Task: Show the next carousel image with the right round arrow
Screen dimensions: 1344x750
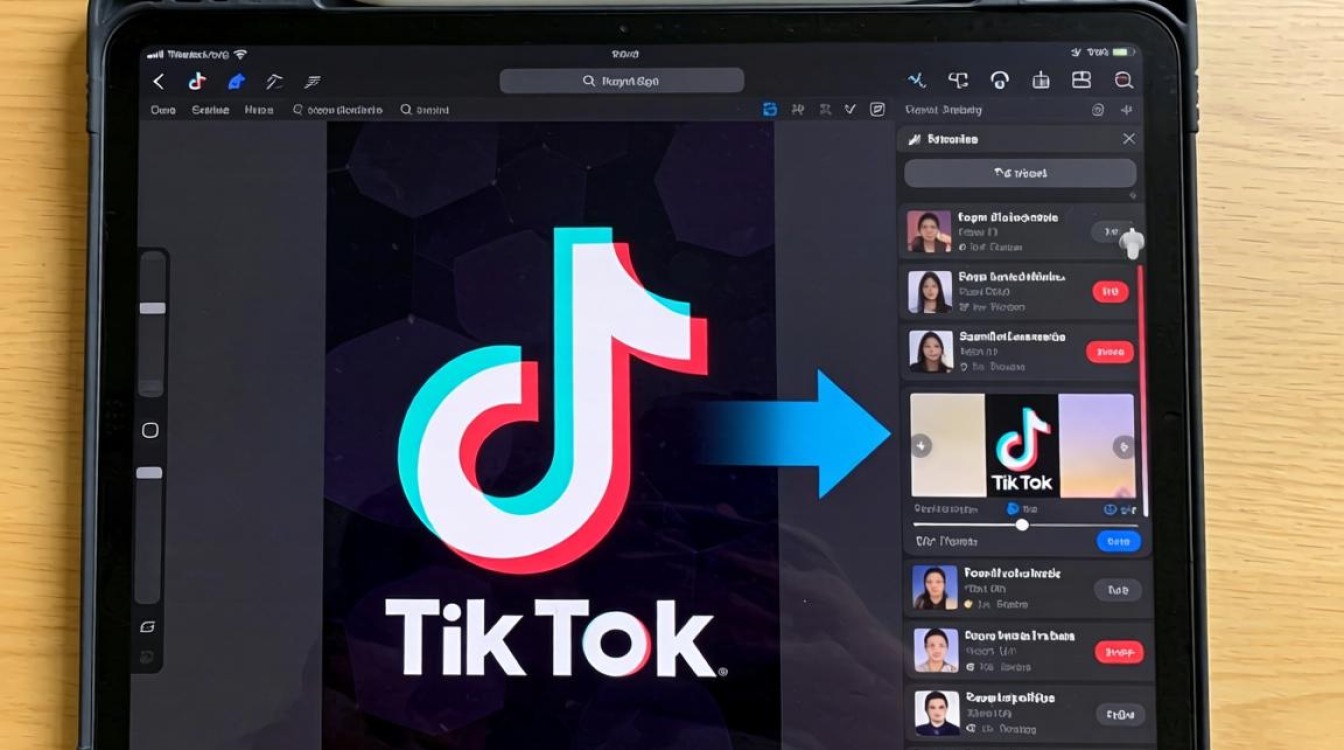Action: tap(1124, 446)
